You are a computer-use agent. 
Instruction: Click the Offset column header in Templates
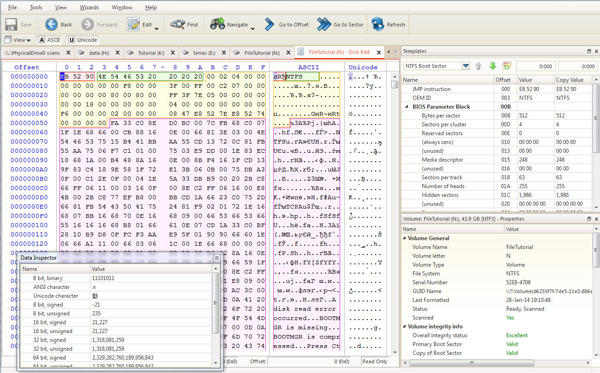coord(505,80)
